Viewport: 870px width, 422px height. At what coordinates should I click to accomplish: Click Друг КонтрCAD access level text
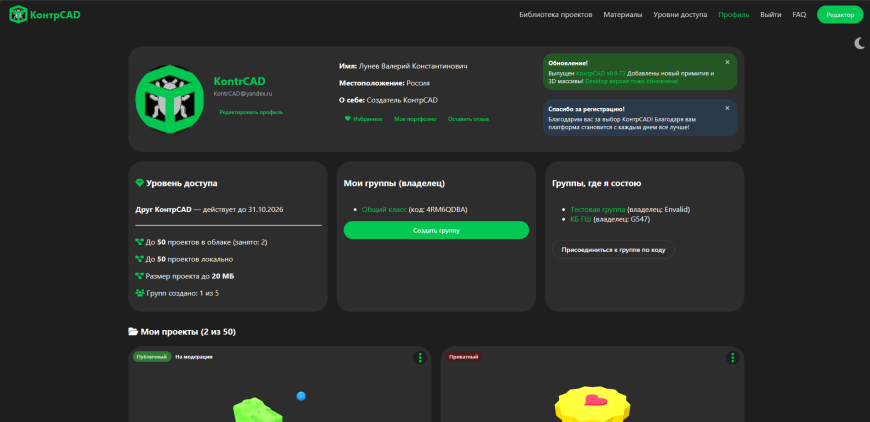pos(163,210)
